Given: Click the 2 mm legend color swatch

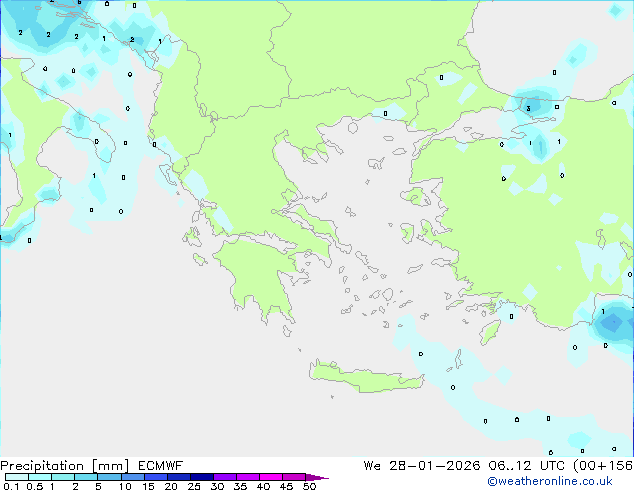Looking at the screenshot, I should (x=86, y=477).
